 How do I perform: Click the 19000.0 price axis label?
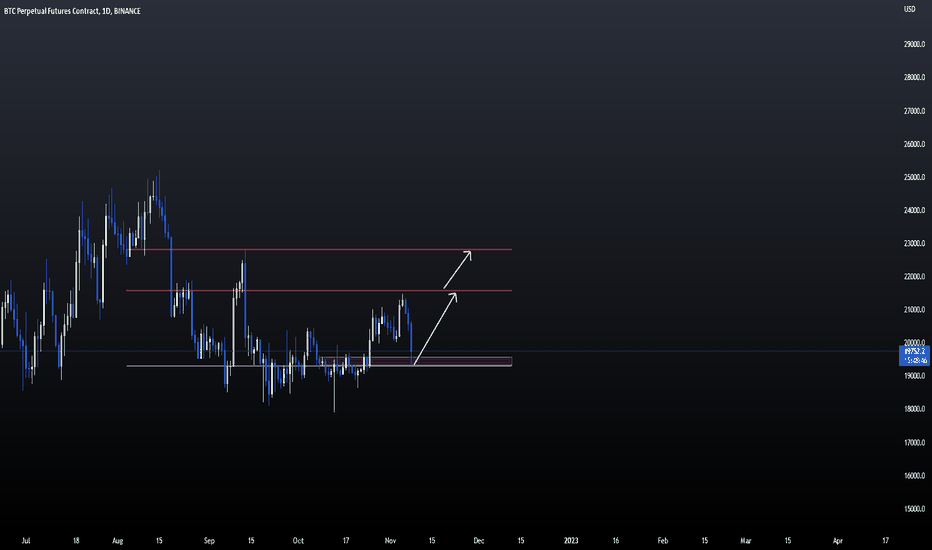click(x=914, y=376)
